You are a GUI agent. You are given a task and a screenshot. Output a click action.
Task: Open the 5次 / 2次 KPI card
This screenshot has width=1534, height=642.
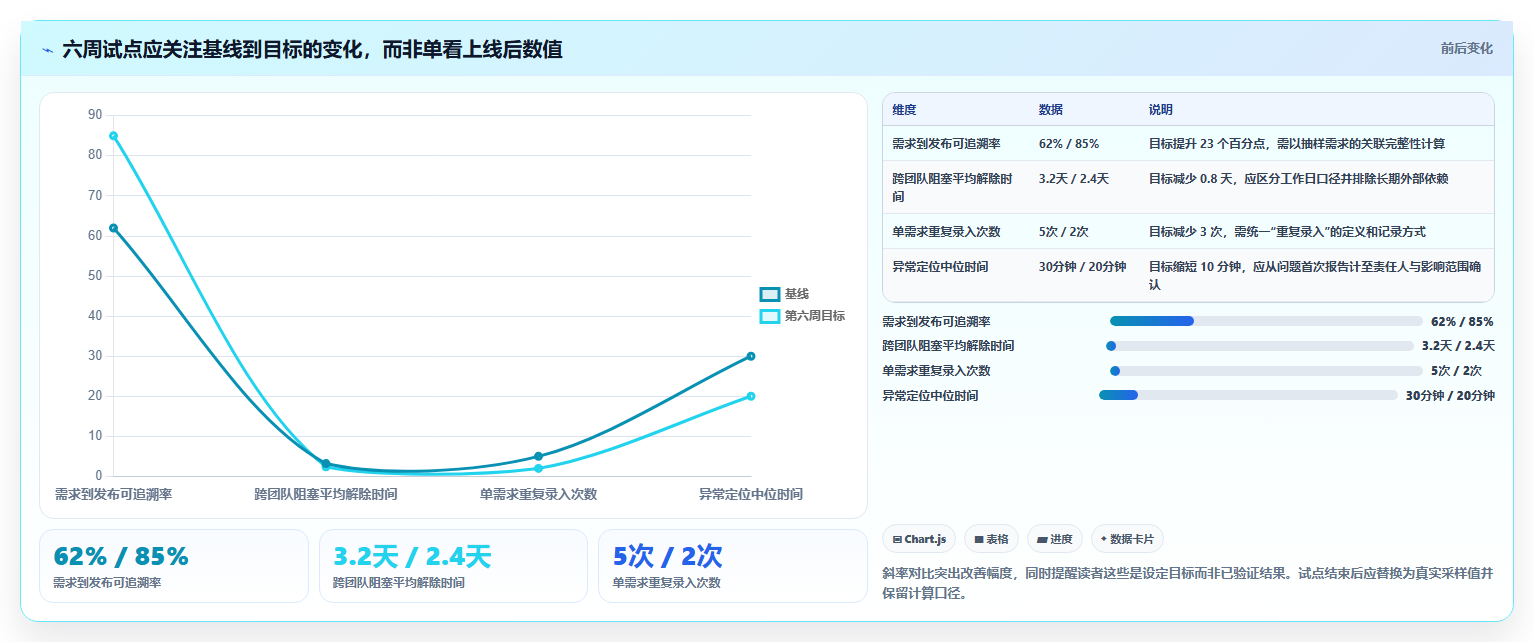(733, 566)
